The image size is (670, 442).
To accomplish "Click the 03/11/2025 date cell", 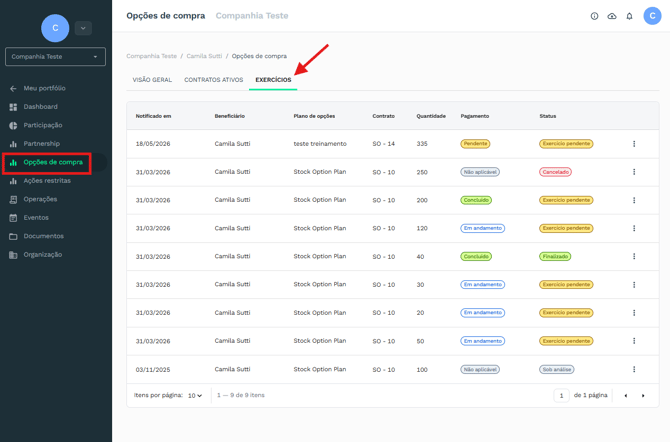I will (x=153, y=369).
